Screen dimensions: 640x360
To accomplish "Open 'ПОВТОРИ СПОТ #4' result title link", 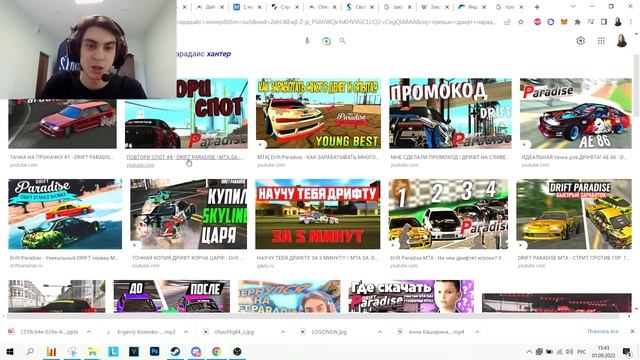I will pyautogui.click(x=184, y=157).
